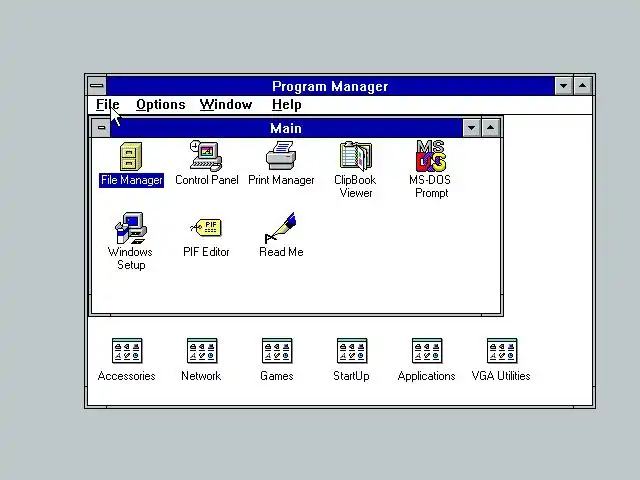640x480 pixels.
Task: Select the Windows Setup icon
Action: tap(131, 228)
